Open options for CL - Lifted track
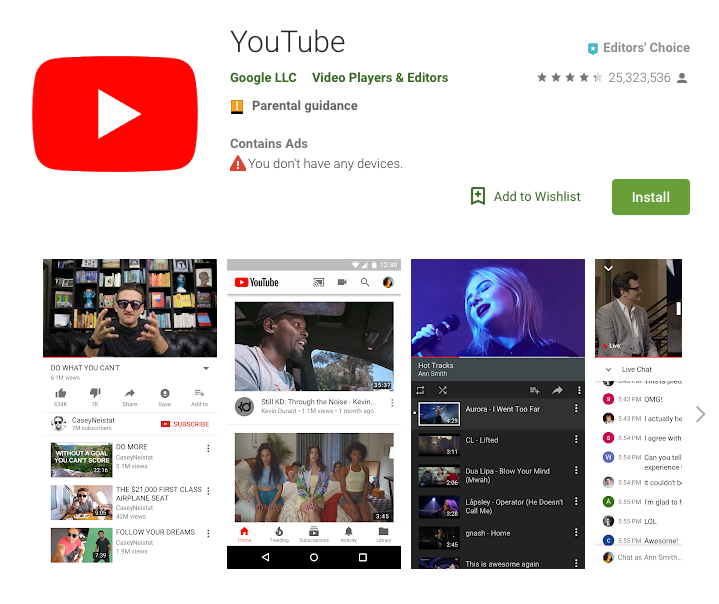 pyautogui.click(x=576, y=439)
